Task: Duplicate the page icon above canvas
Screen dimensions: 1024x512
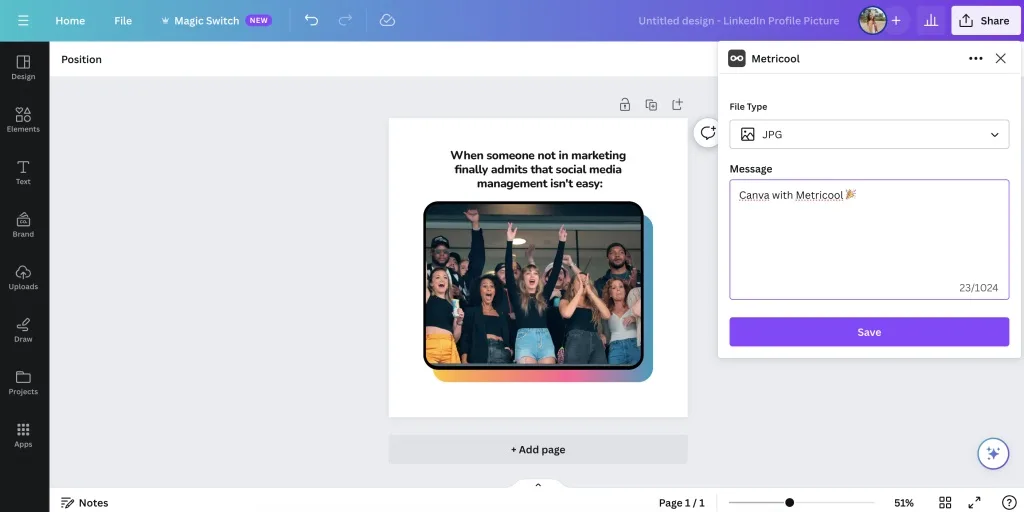Action: (x=651, y=104)
